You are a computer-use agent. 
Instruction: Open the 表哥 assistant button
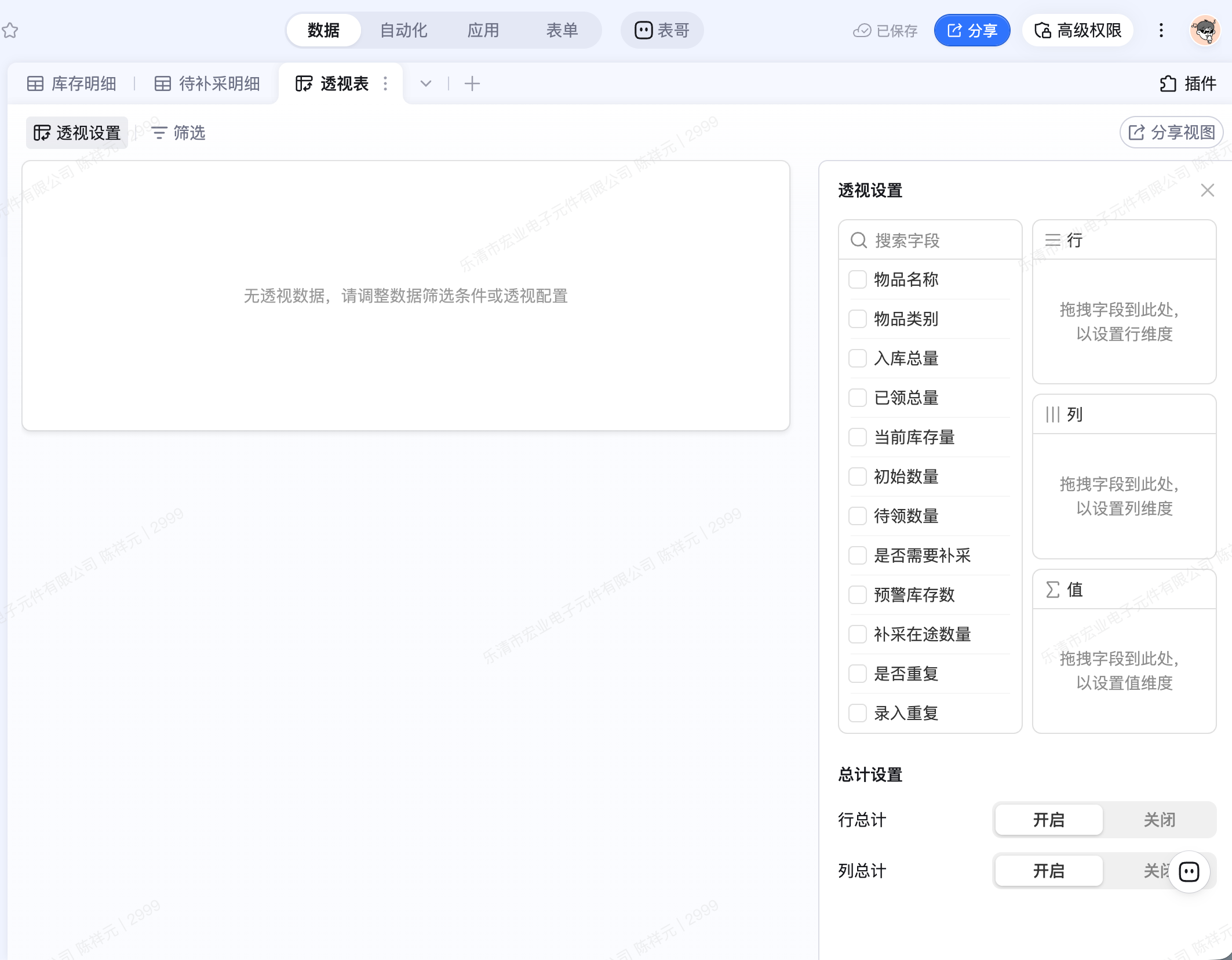(x=662, y=30)
